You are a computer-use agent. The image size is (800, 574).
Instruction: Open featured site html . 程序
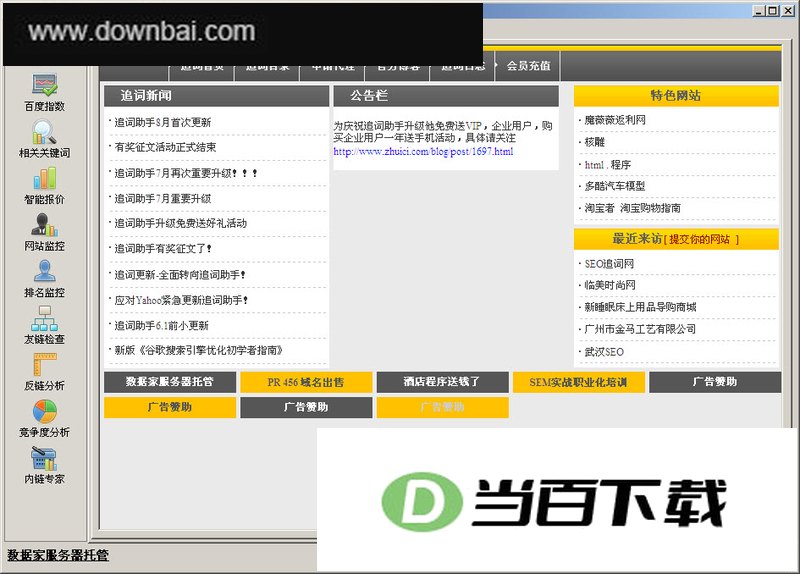click(x=608, y=165)
